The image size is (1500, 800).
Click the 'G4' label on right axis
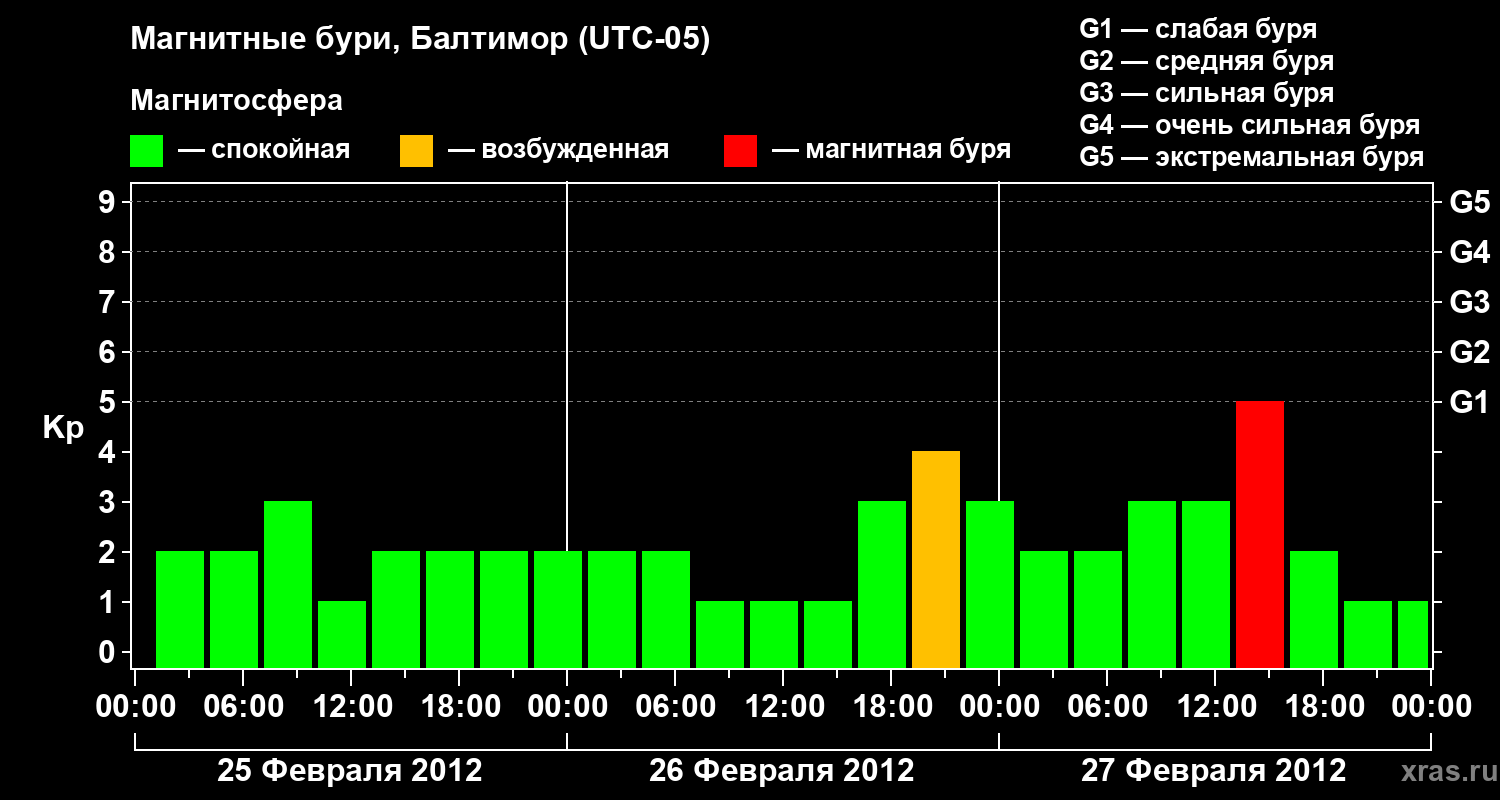[x=1470, y=252]
